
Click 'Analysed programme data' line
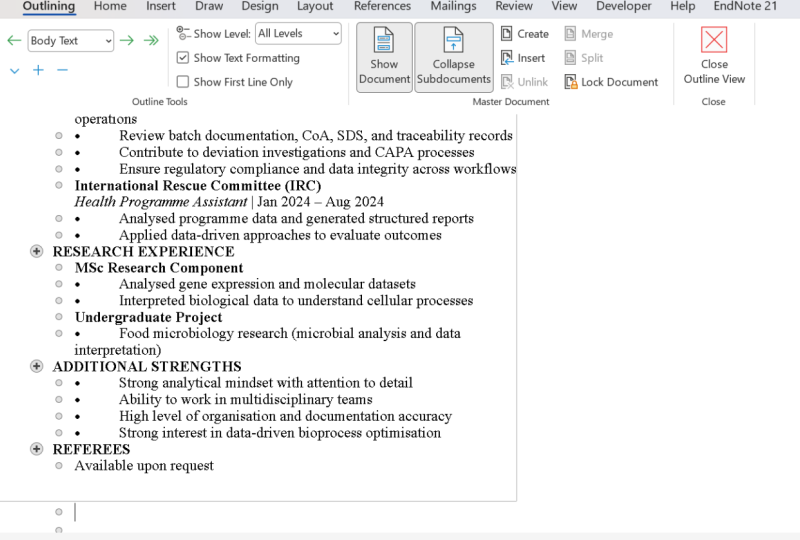(296, 218)
